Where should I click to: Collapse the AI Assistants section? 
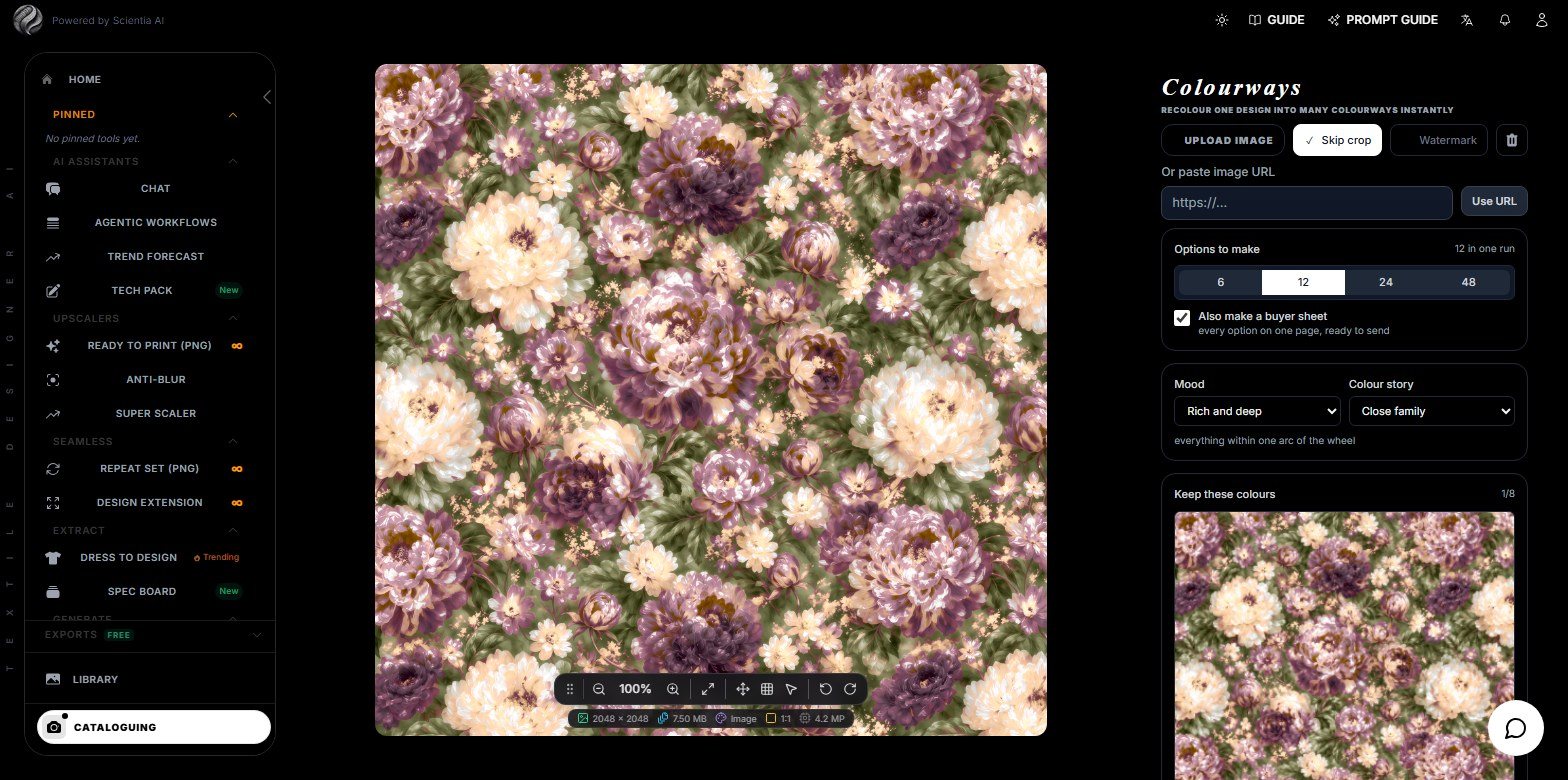[233, 161]
